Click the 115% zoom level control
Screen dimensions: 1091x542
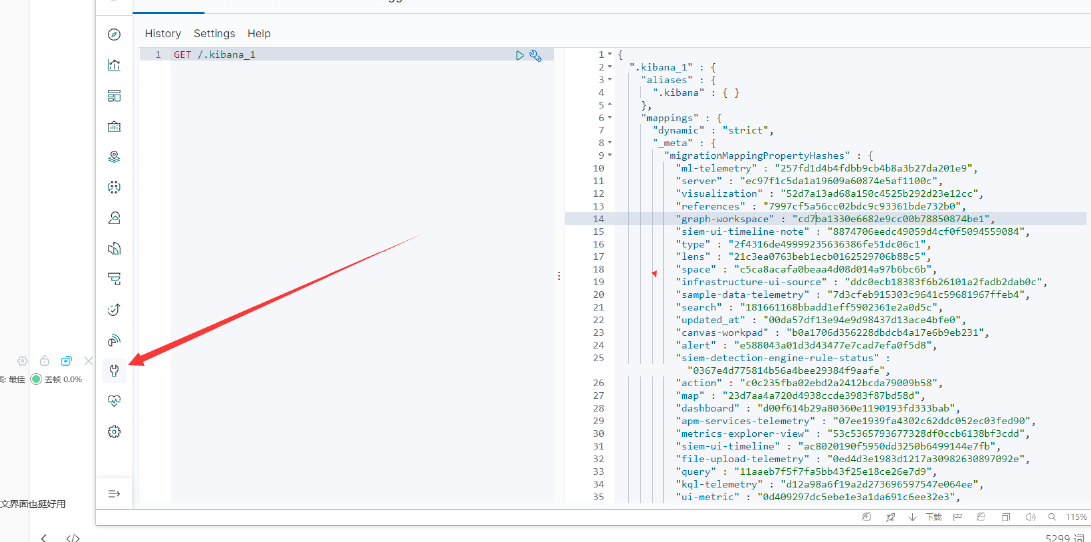(1075, 517)
